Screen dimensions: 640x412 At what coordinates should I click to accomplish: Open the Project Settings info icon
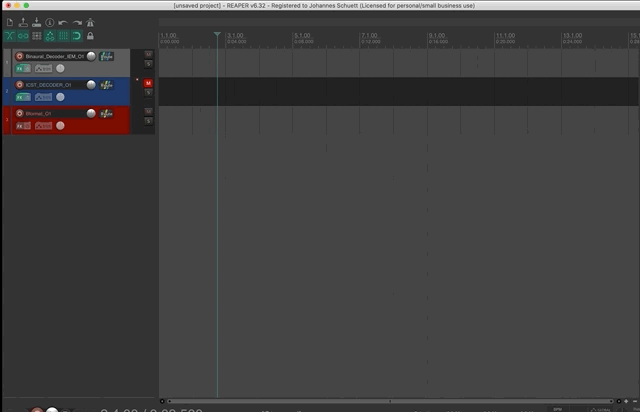point(49,22)
